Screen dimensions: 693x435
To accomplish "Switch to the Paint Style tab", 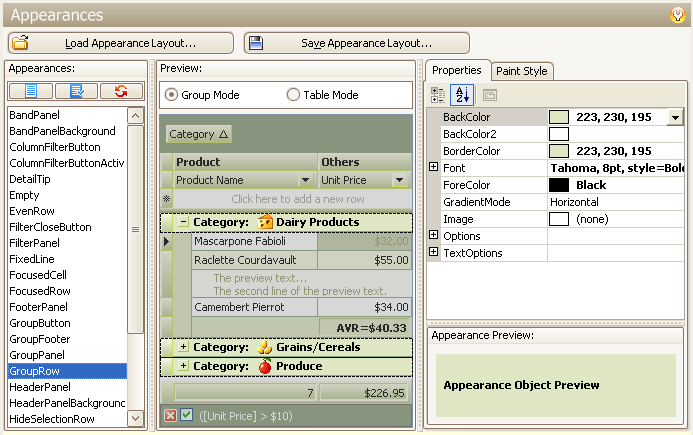I will 522,71.
